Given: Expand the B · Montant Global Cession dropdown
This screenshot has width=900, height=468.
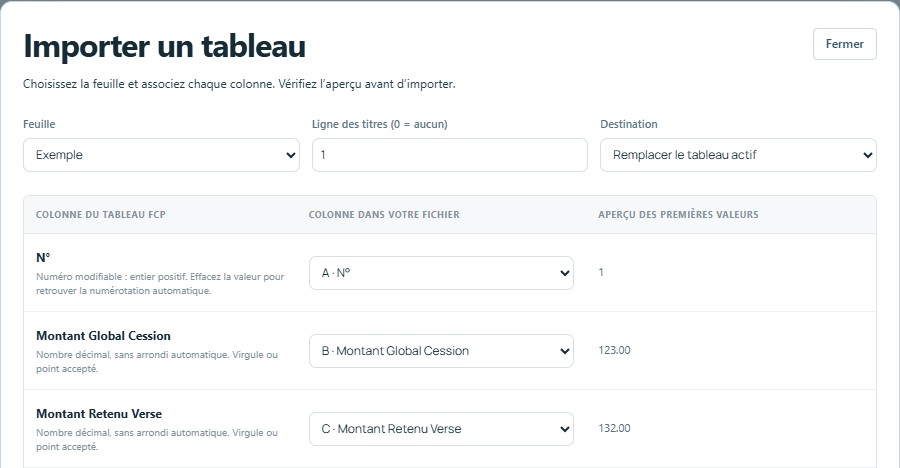Looking at the screenshot, I should 441,351.
